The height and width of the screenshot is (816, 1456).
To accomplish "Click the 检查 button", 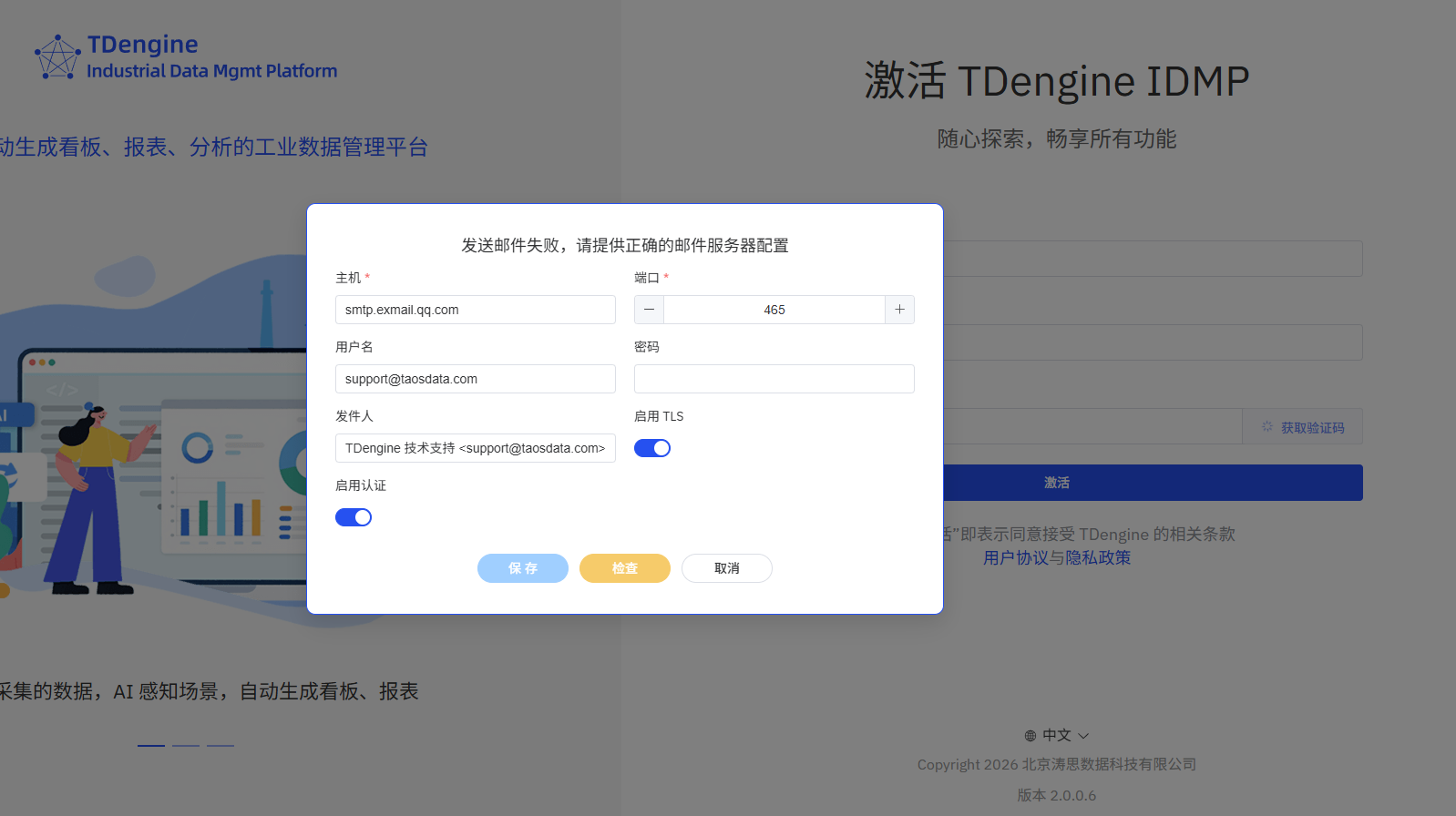I will (625, 568).
